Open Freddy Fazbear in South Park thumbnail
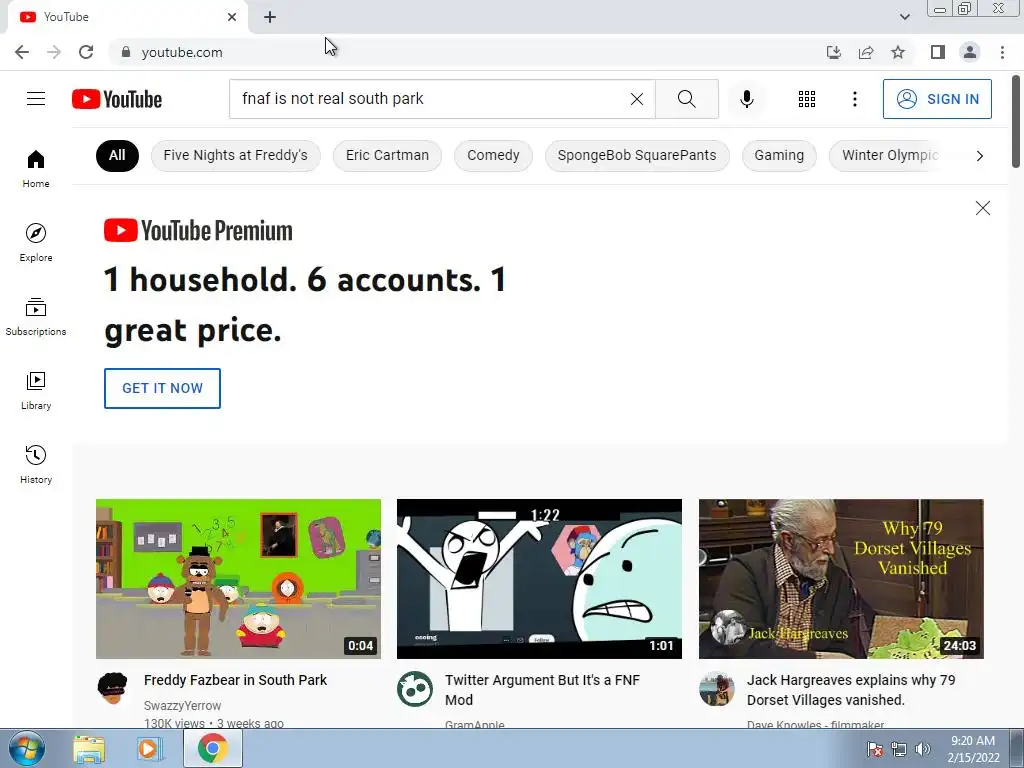Viewport: 1024px width, 768px height. [x=238, y=579]
